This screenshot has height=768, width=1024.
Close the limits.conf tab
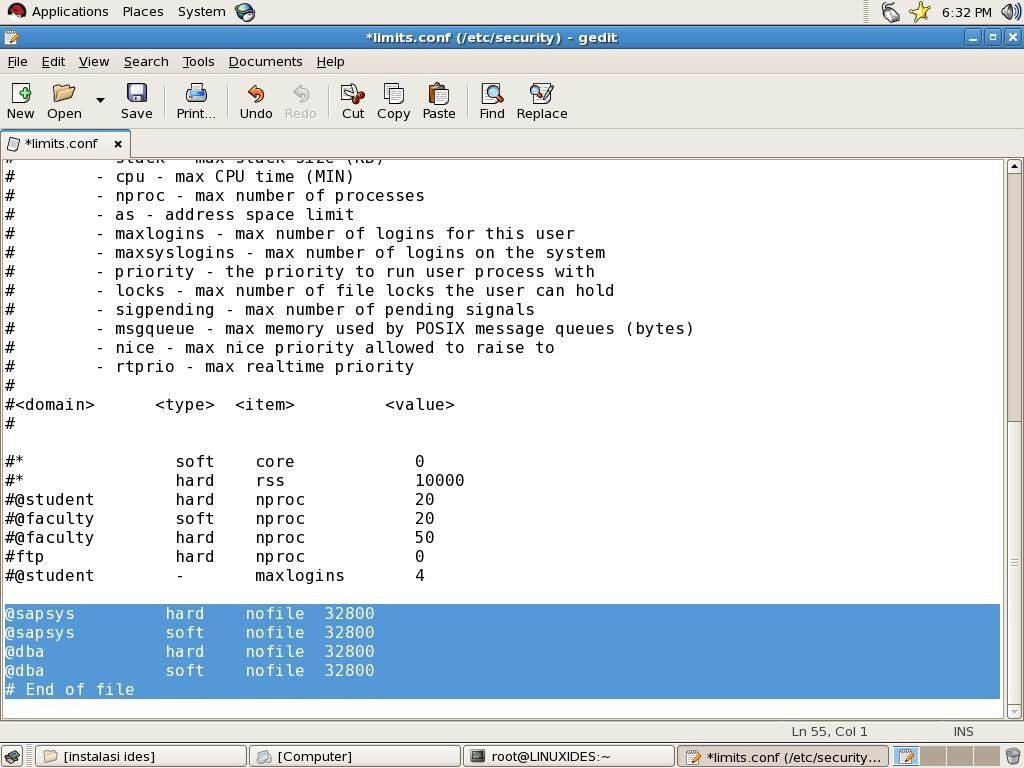click(117, 144)
